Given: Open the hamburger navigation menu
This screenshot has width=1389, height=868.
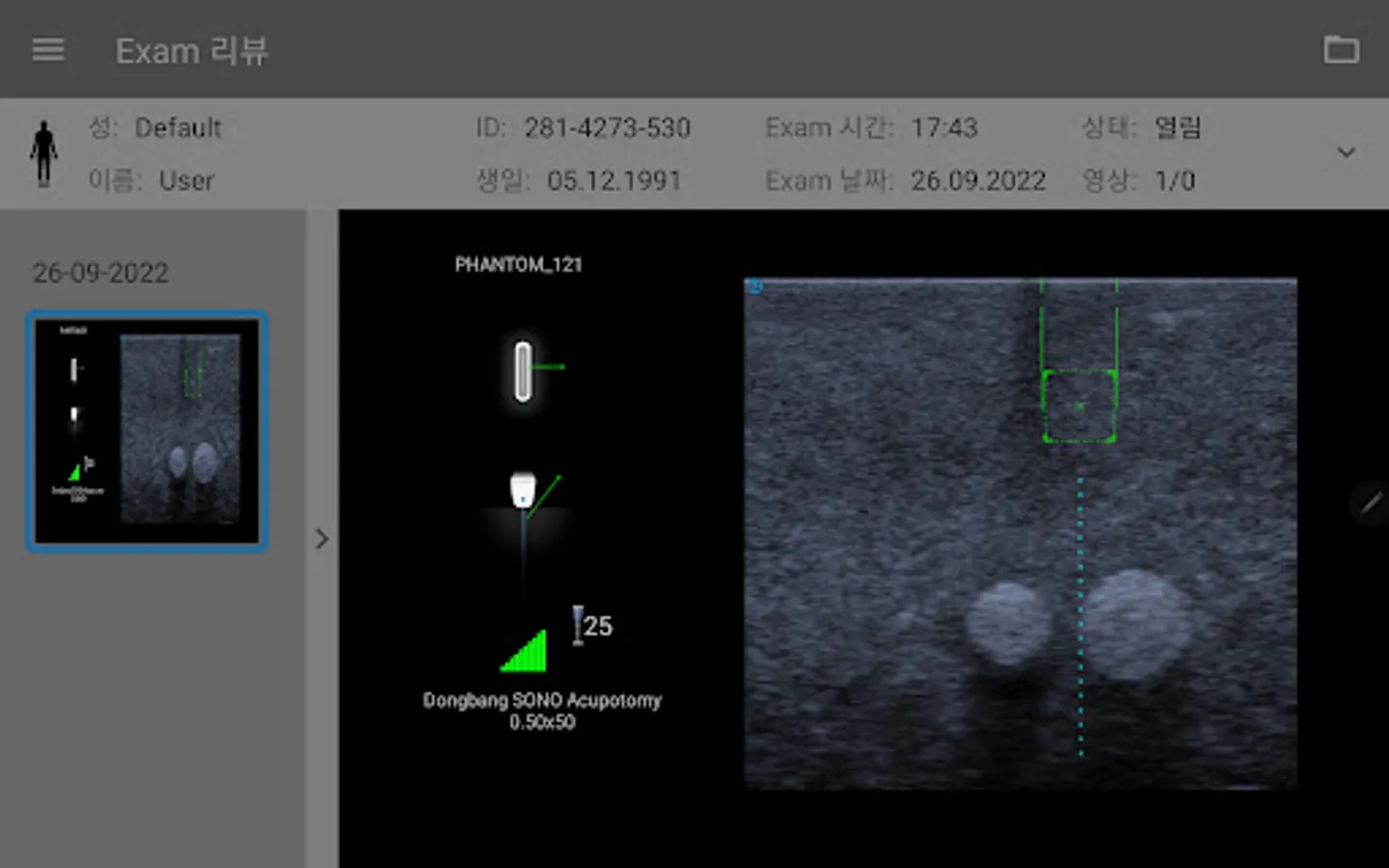Looking at the screenshot, I should pyautogui.click(x=48, y=50).
